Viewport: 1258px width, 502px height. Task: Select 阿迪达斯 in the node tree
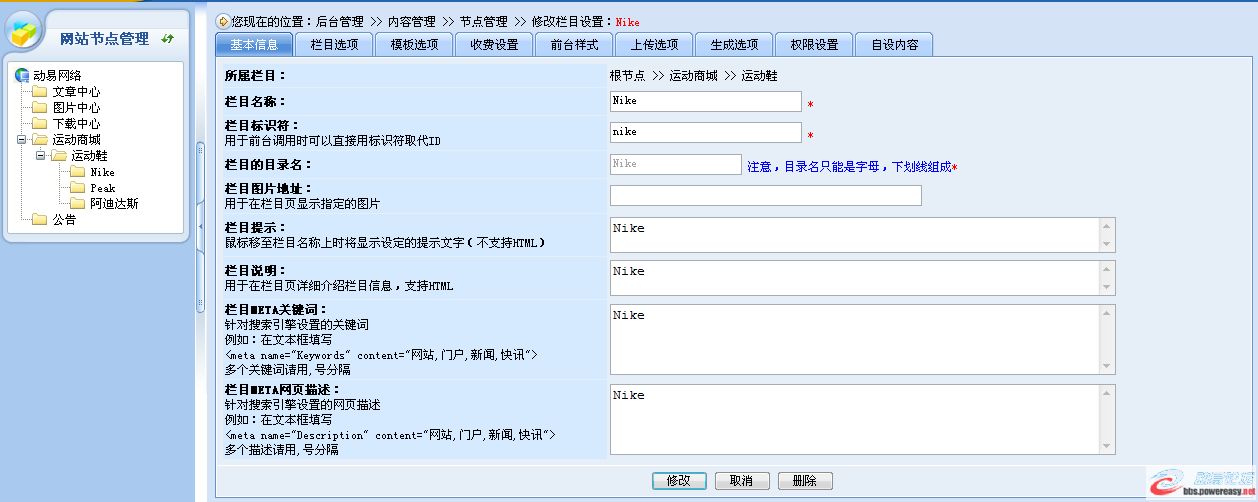point(114,204)
